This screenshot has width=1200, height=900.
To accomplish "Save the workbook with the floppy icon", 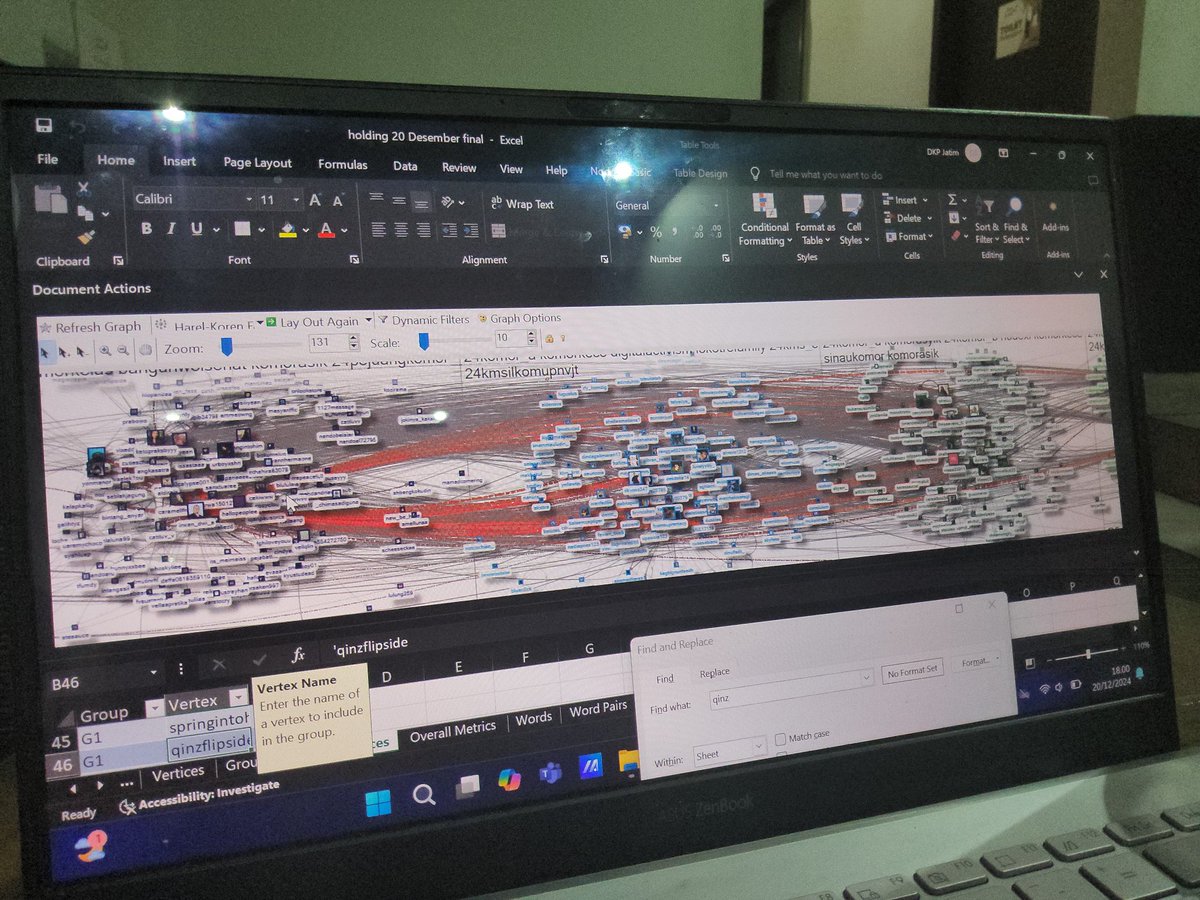I will tap(43, 125).
